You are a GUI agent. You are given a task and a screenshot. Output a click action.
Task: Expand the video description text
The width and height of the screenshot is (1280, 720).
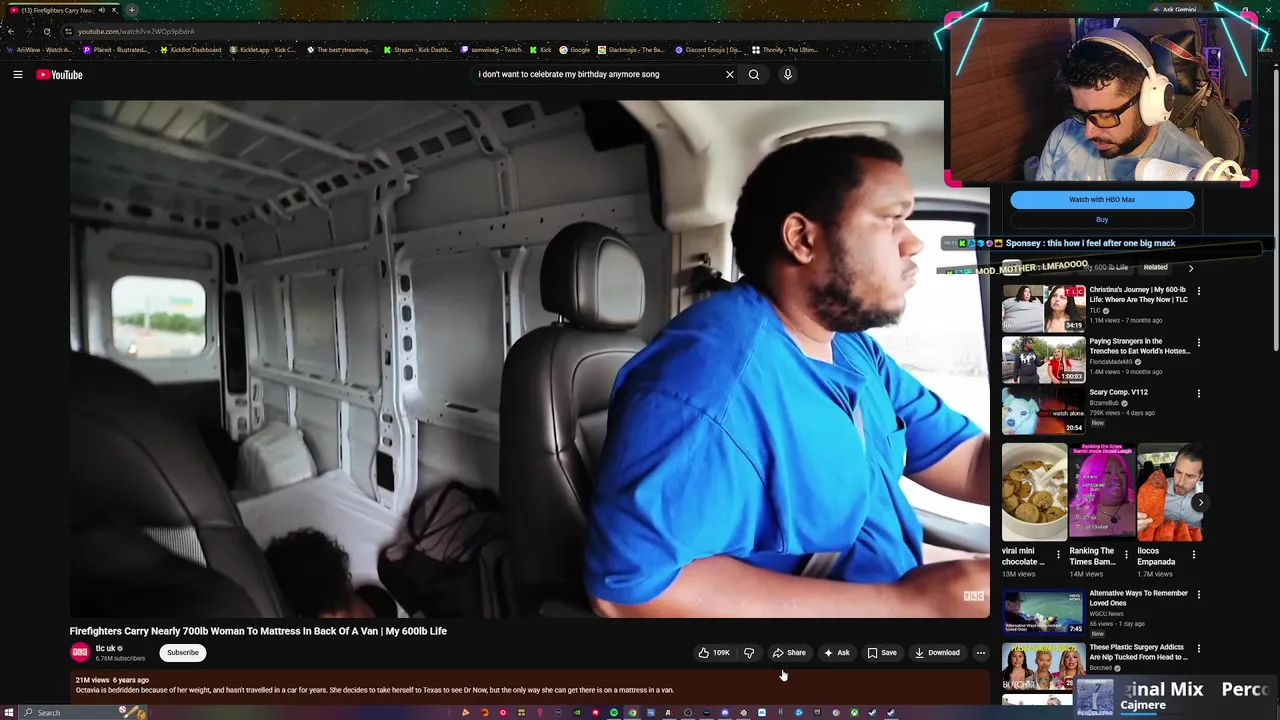click(x=375, y=690)
